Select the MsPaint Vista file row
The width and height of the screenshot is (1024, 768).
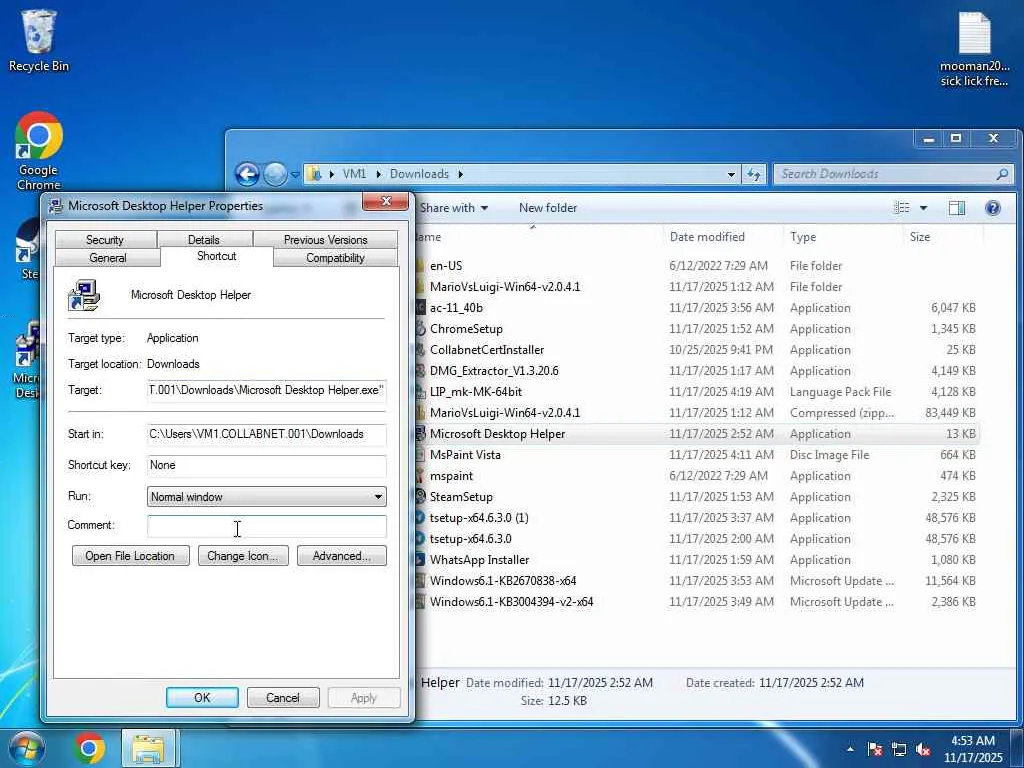click(696, 455)
